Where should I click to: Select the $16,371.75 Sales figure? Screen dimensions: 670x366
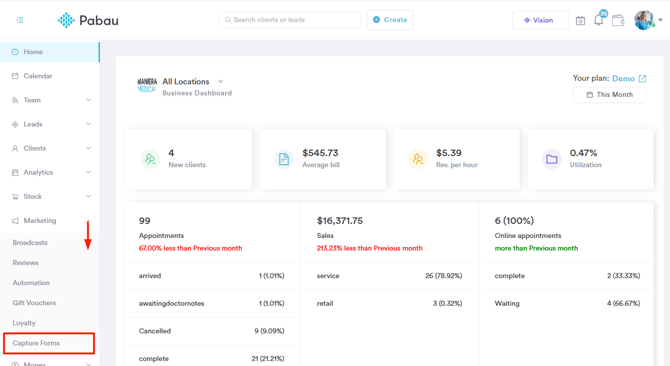pyautogui.click(x=340, y=221)
